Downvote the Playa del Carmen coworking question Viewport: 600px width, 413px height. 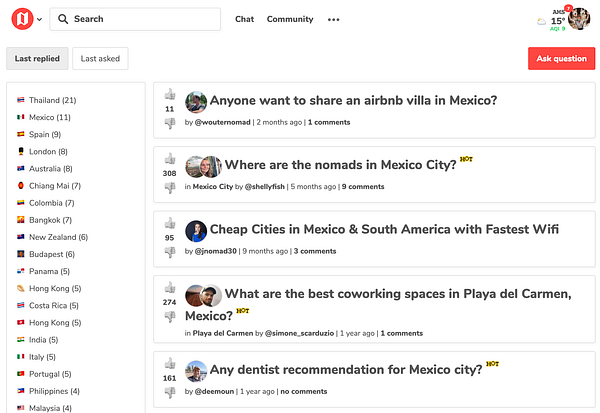tap(170, 316)
